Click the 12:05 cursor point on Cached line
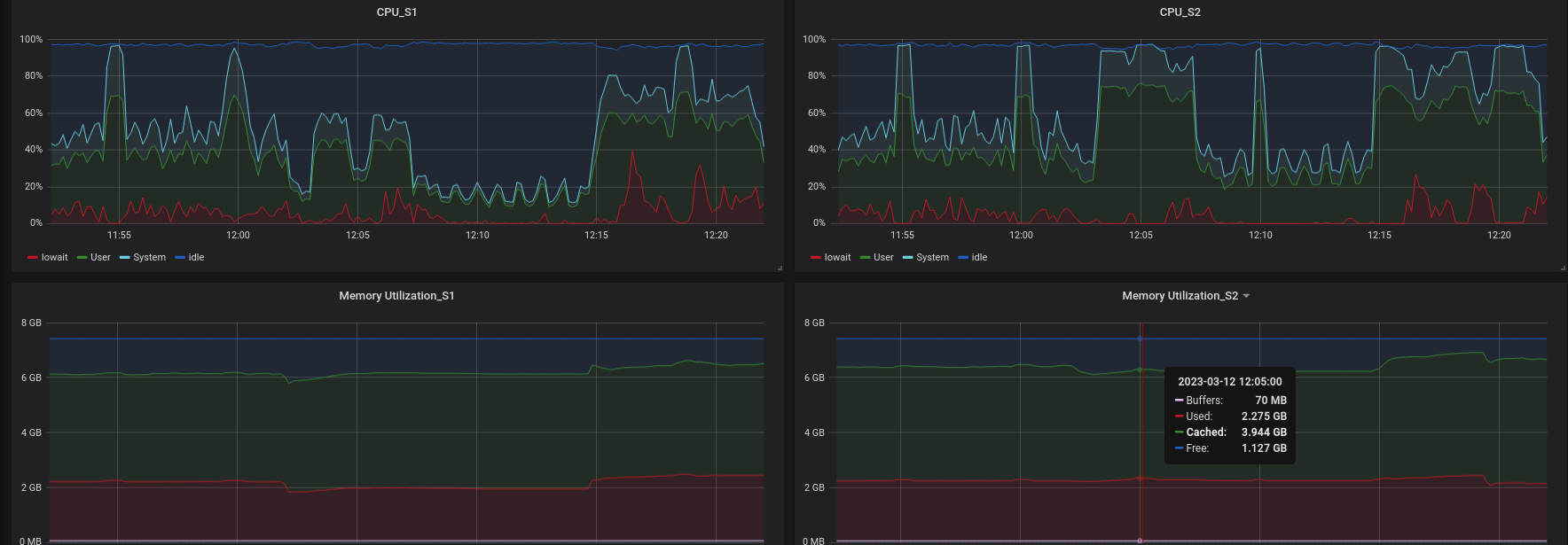1568x545 pixels. pyautogui.click(x=1140, y=370)
